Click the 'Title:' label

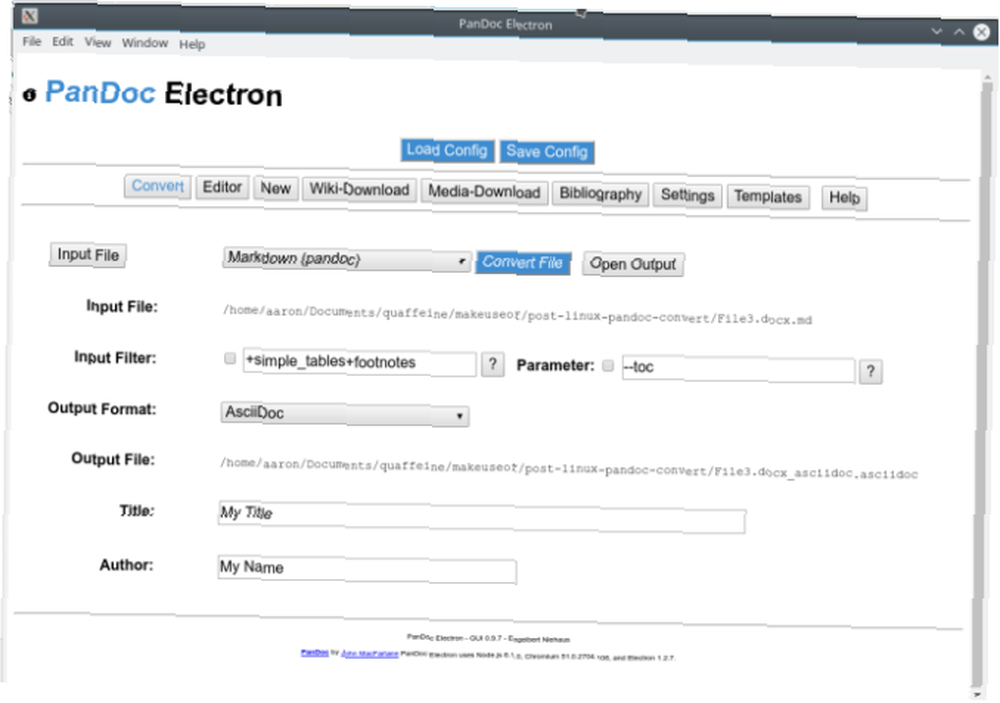point(137,511)
